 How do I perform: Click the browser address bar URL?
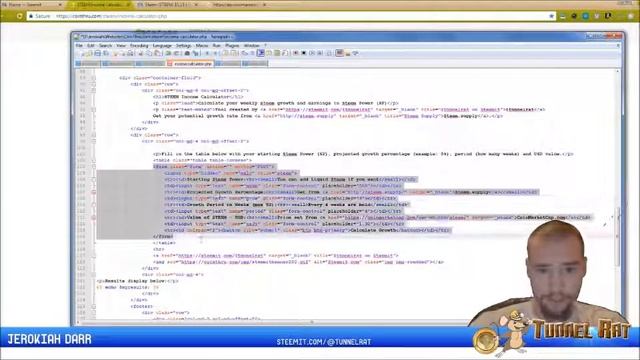click(x=111, y=16)
